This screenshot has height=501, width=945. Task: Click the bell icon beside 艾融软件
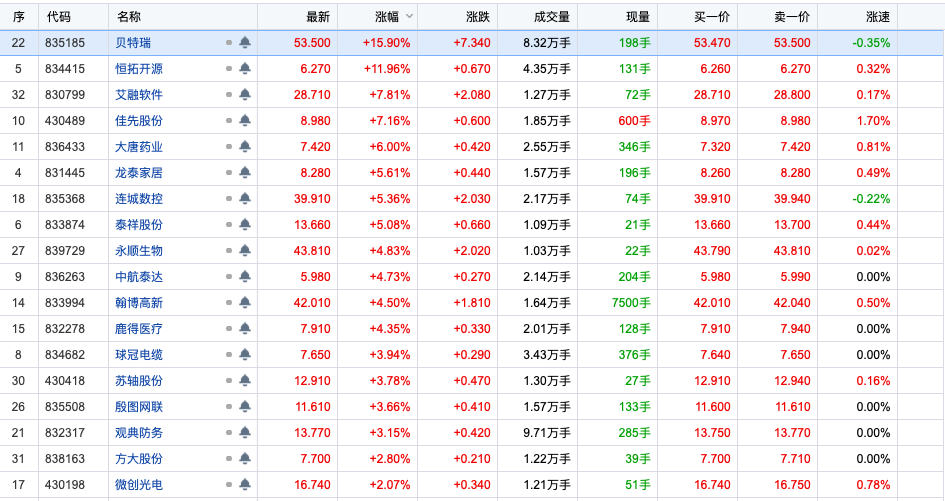245,95
